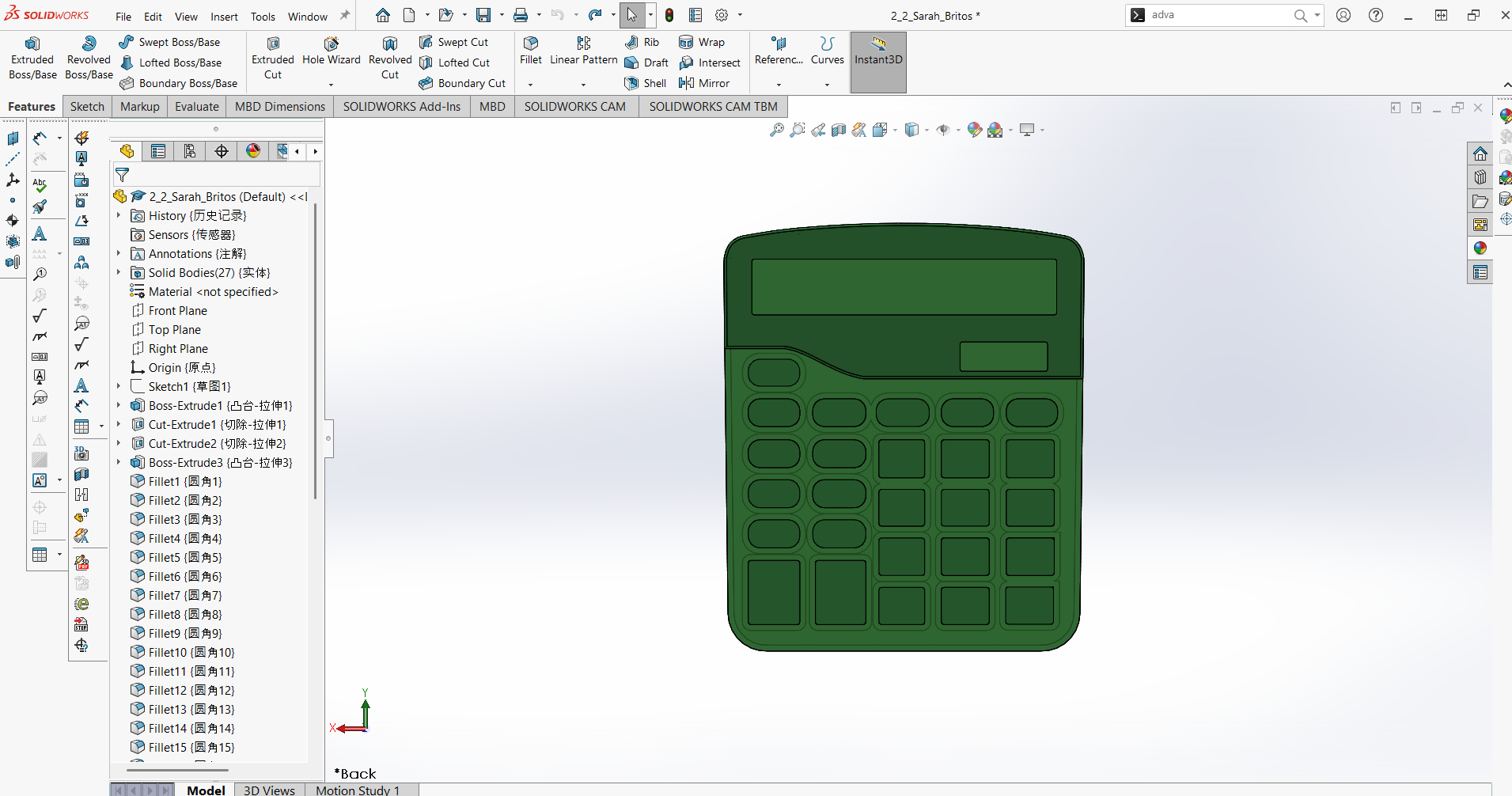The height and width of the screenshot is (796, 1512).
Task: Toggle Instant3D mode
Action: click(878, 62)
